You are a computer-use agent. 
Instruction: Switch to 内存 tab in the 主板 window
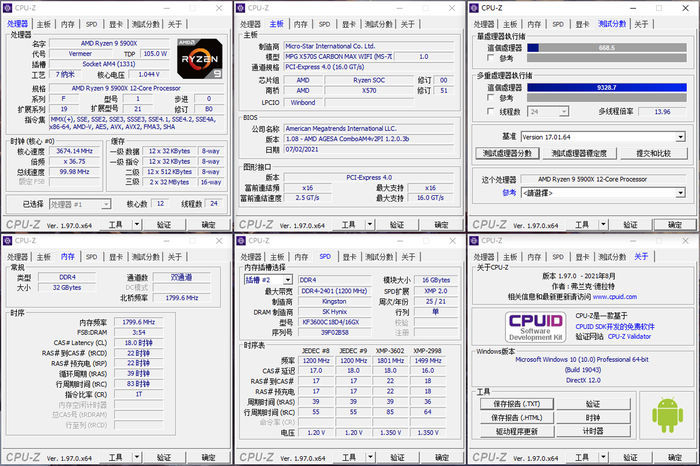tap(300, 24)
